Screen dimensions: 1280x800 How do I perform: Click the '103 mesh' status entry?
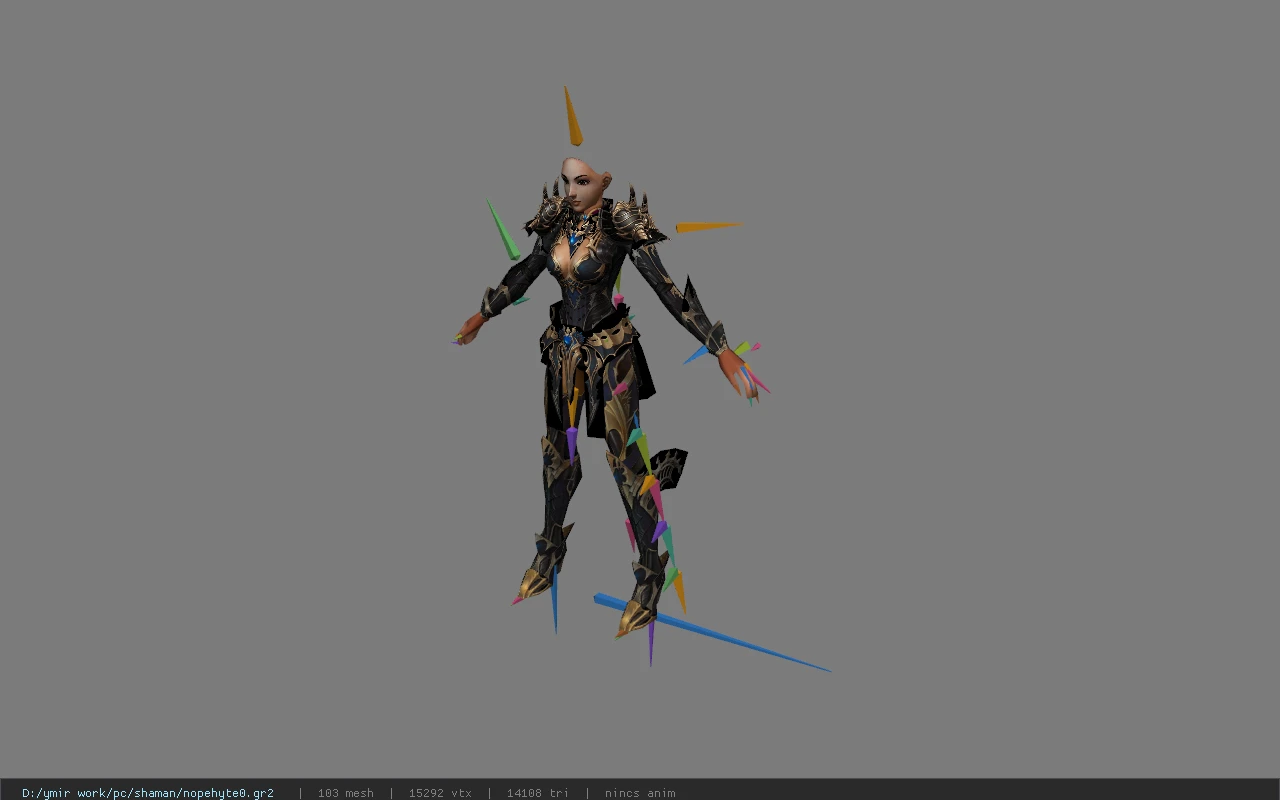(x=345, y=793)
